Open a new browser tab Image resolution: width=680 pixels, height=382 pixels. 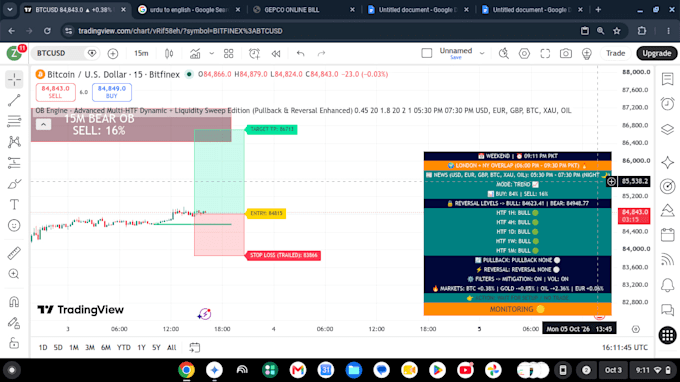598,10
